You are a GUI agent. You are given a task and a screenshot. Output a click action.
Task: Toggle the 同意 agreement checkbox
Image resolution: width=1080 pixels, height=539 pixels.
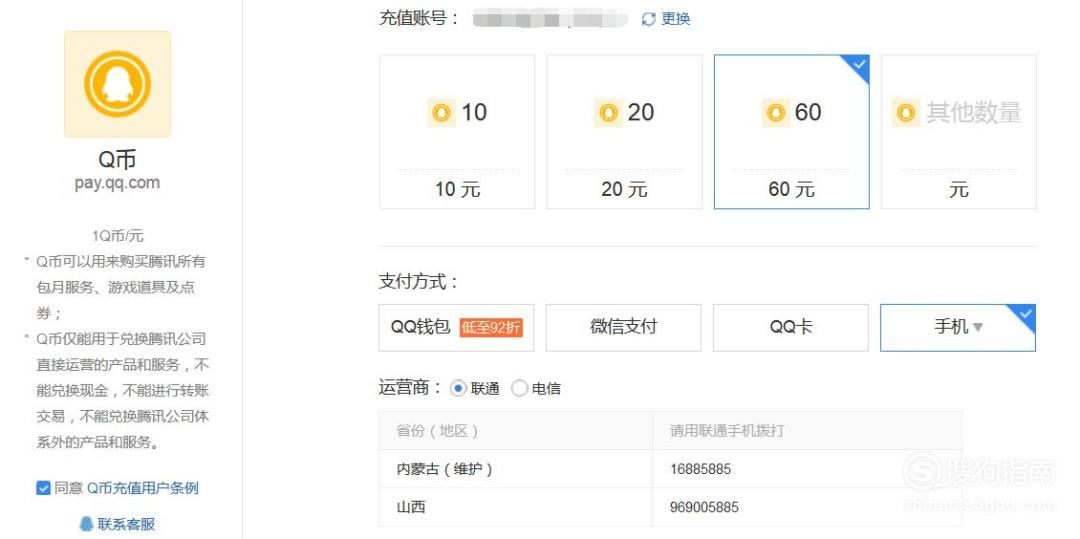pos(43,488)
